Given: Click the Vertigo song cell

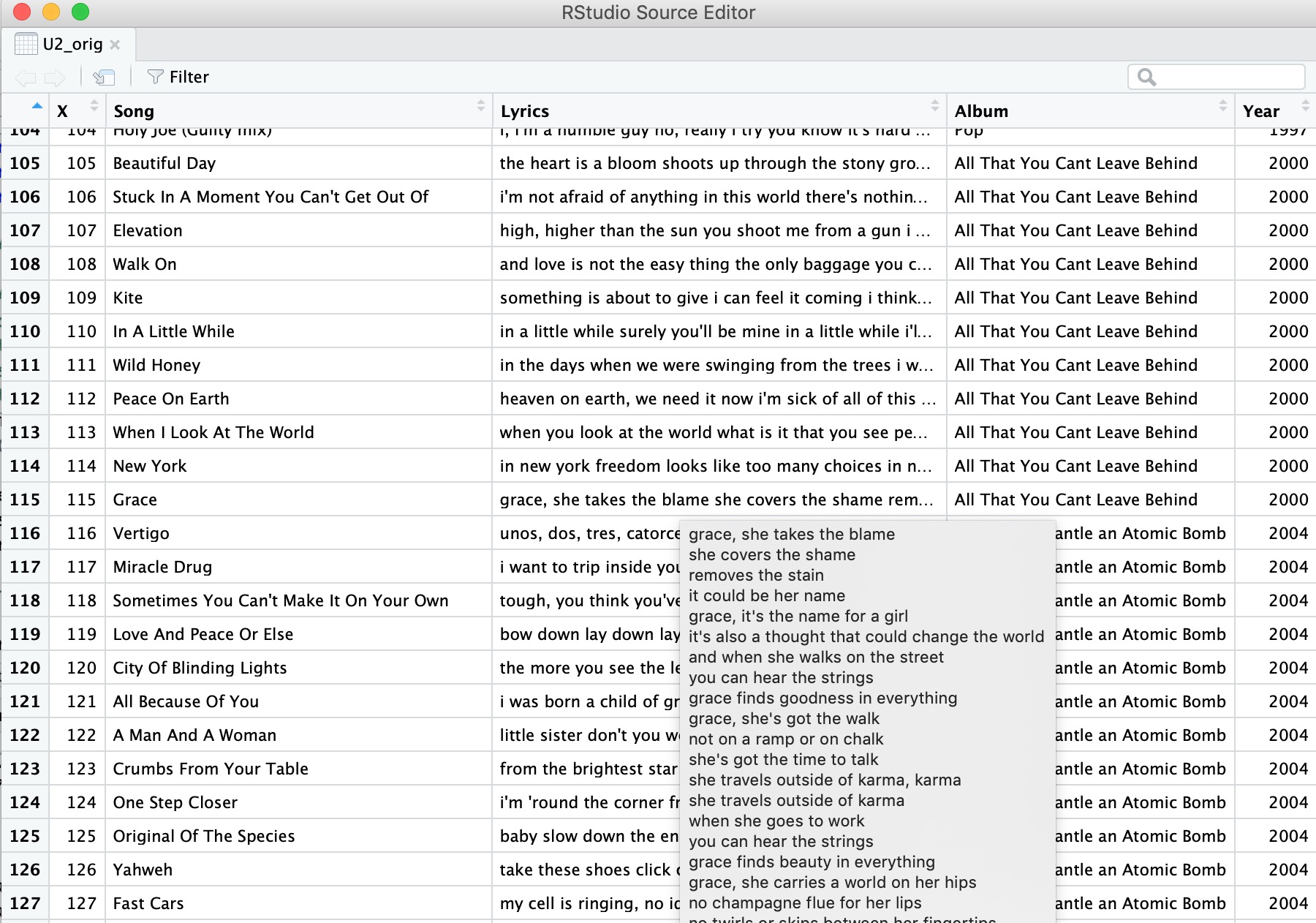Looking at the screenshot, I should click(141, 533).
